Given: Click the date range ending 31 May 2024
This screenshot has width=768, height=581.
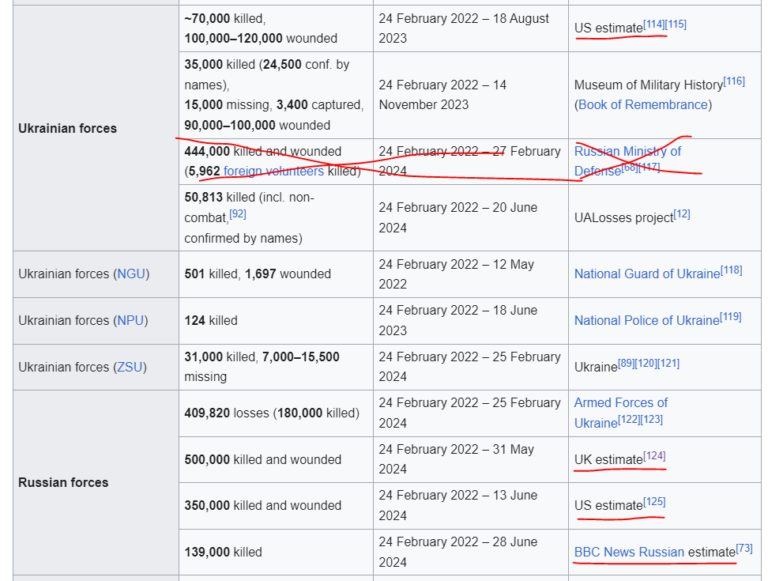Looking at the screenshot, I should point(471,460).
